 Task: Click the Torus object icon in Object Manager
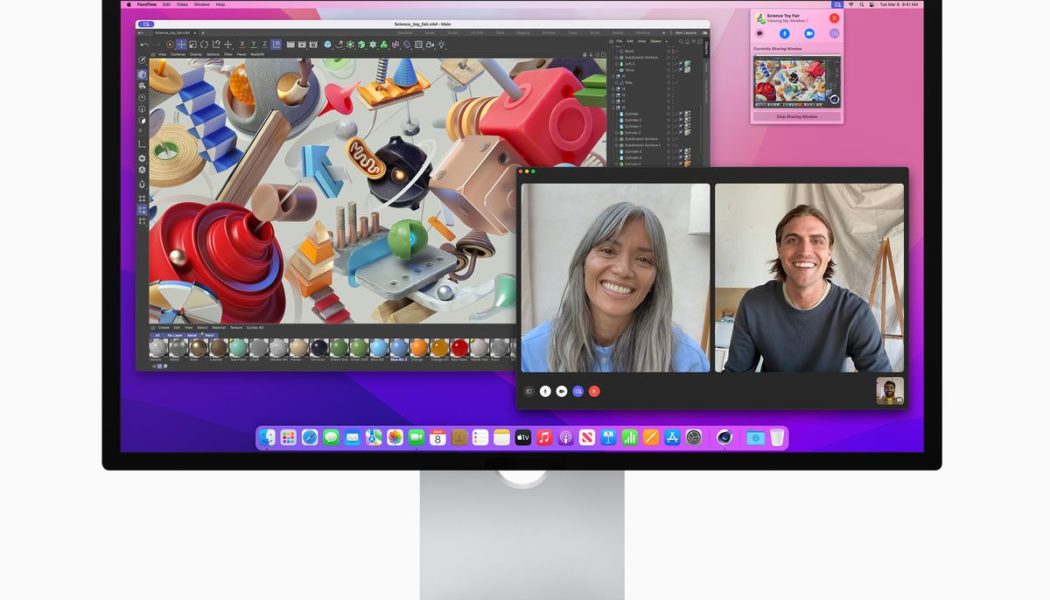point(620,70)
